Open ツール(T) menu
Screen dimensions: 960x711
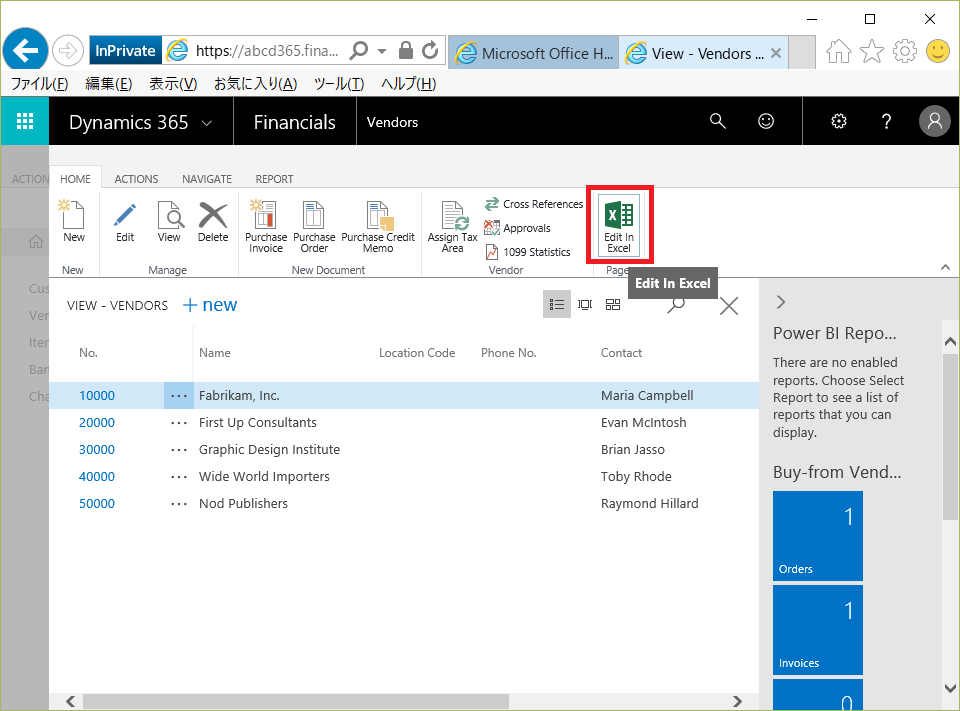339,84
